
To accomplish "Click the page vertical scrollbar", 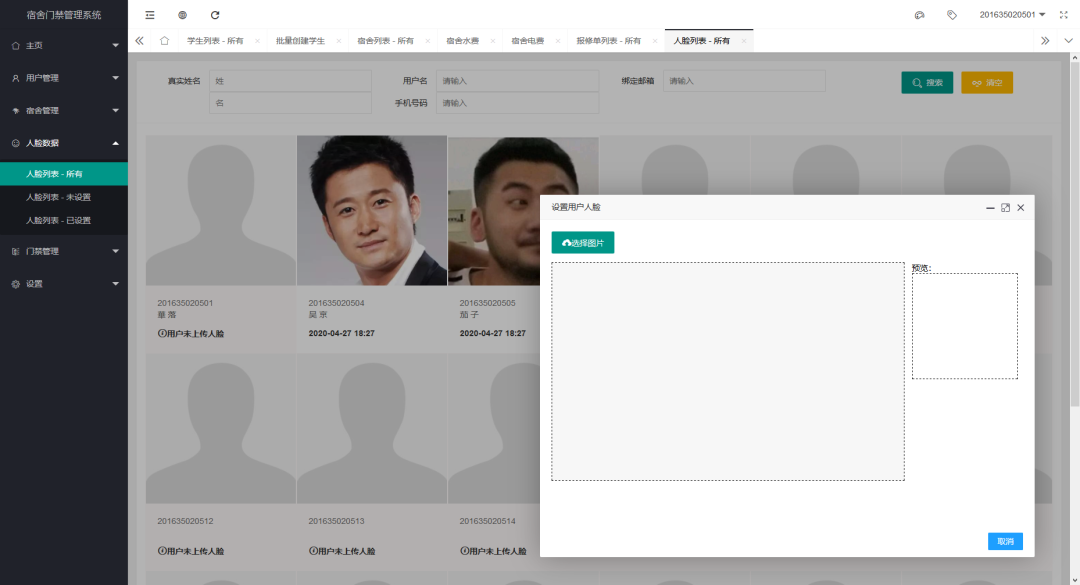I will coord(1074,234).
